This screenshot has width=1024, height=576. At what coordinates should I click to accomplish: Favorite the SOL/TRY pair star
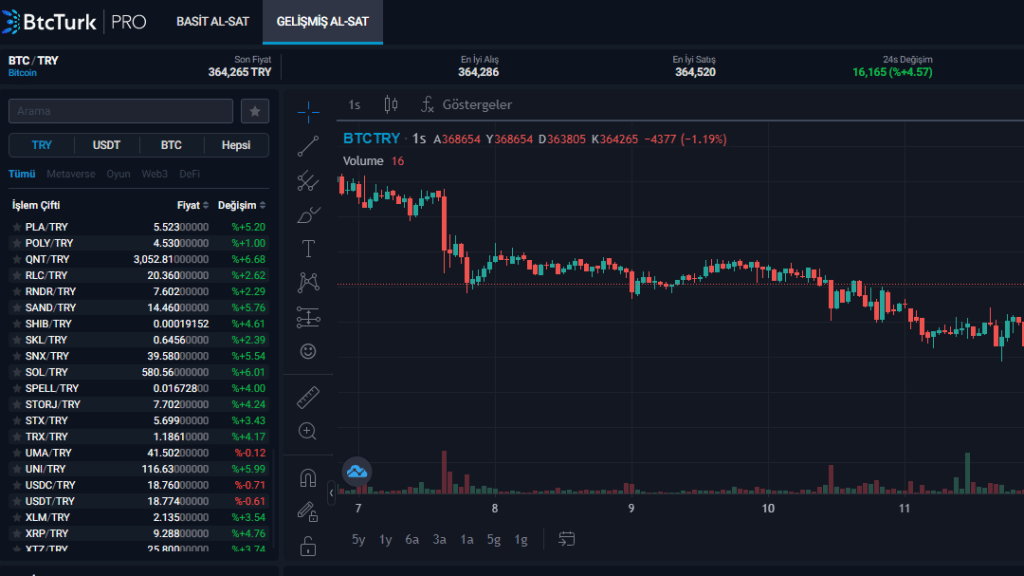click(x=16, y=372)
